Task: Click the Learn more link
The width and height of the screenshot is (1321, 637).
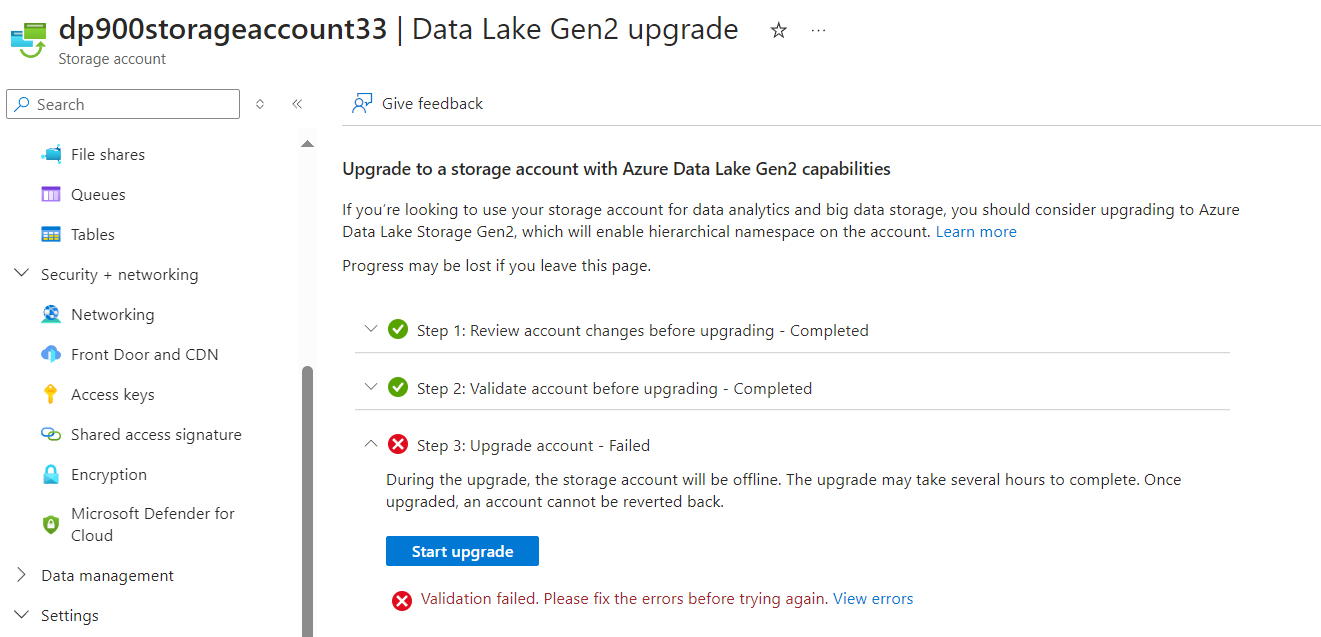Action: coord(975,231)
